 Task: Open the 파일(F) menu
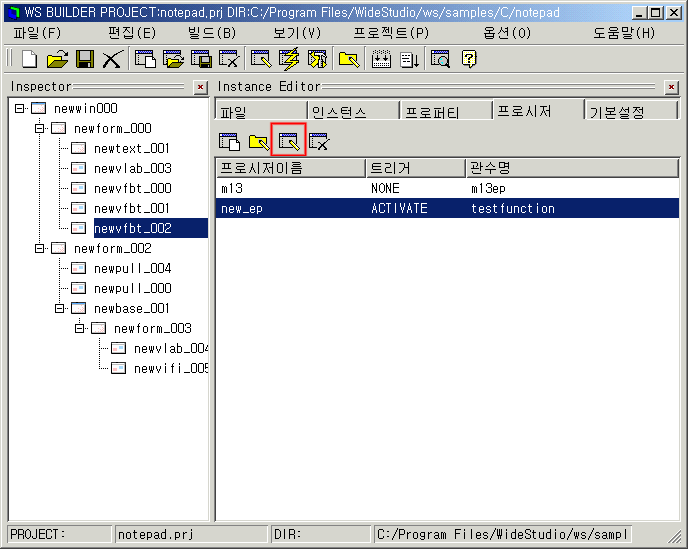pos(37,33)
